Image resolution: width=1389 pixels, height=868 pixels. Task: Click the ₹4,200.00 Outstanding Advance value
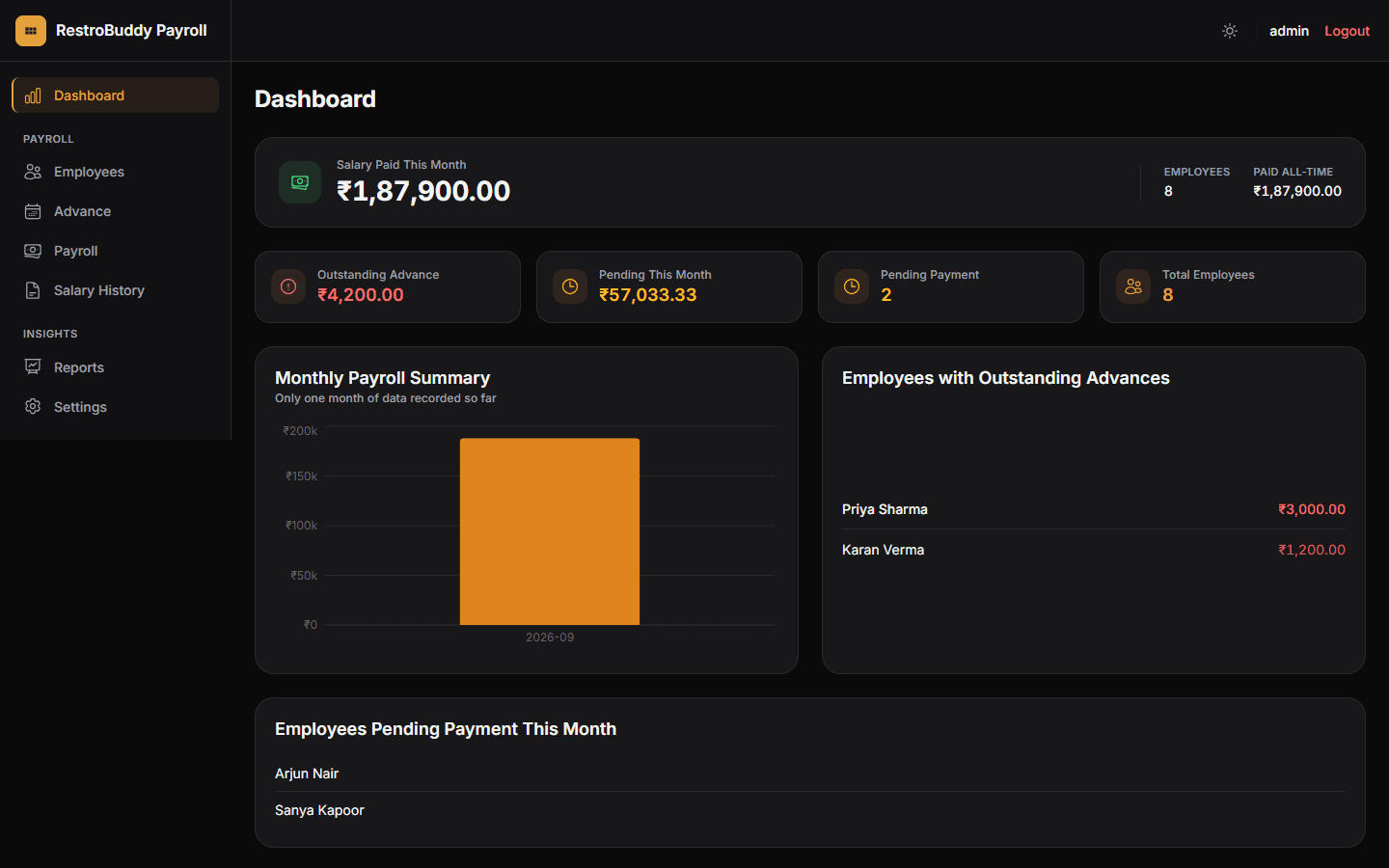click(x=361, y=295)
